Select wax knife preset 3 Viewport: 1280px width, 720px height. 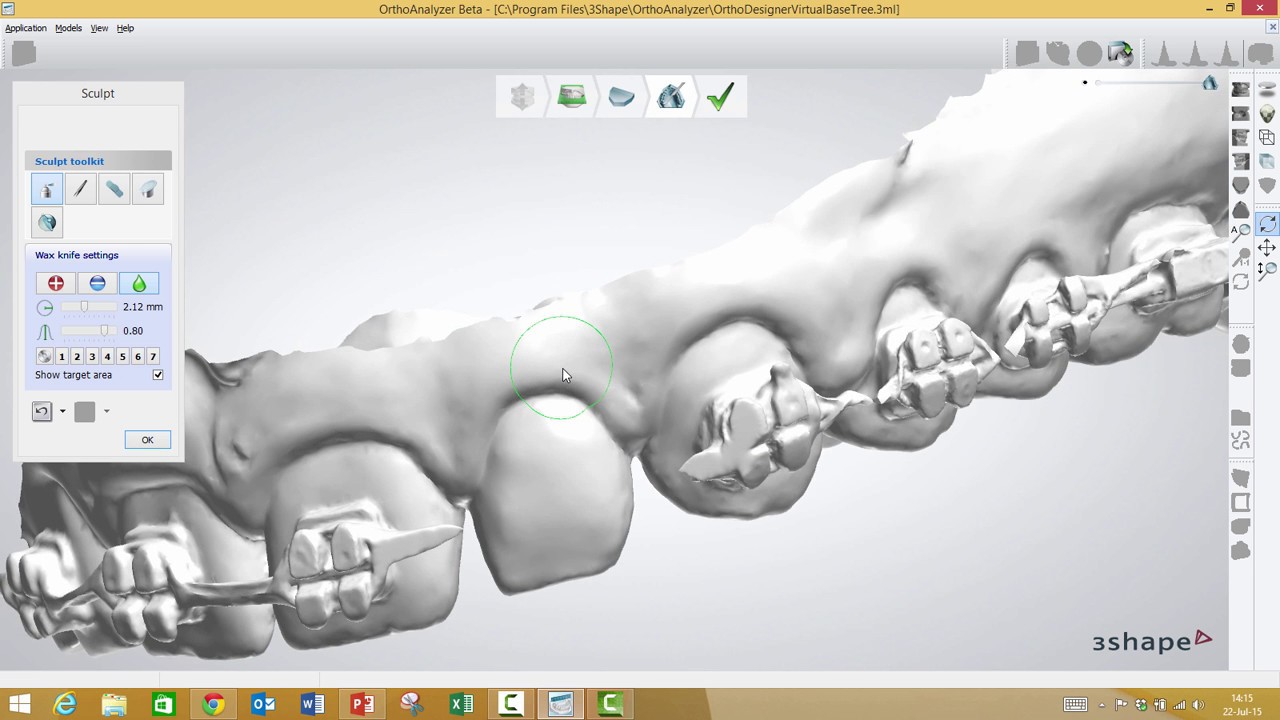[92, 357]
